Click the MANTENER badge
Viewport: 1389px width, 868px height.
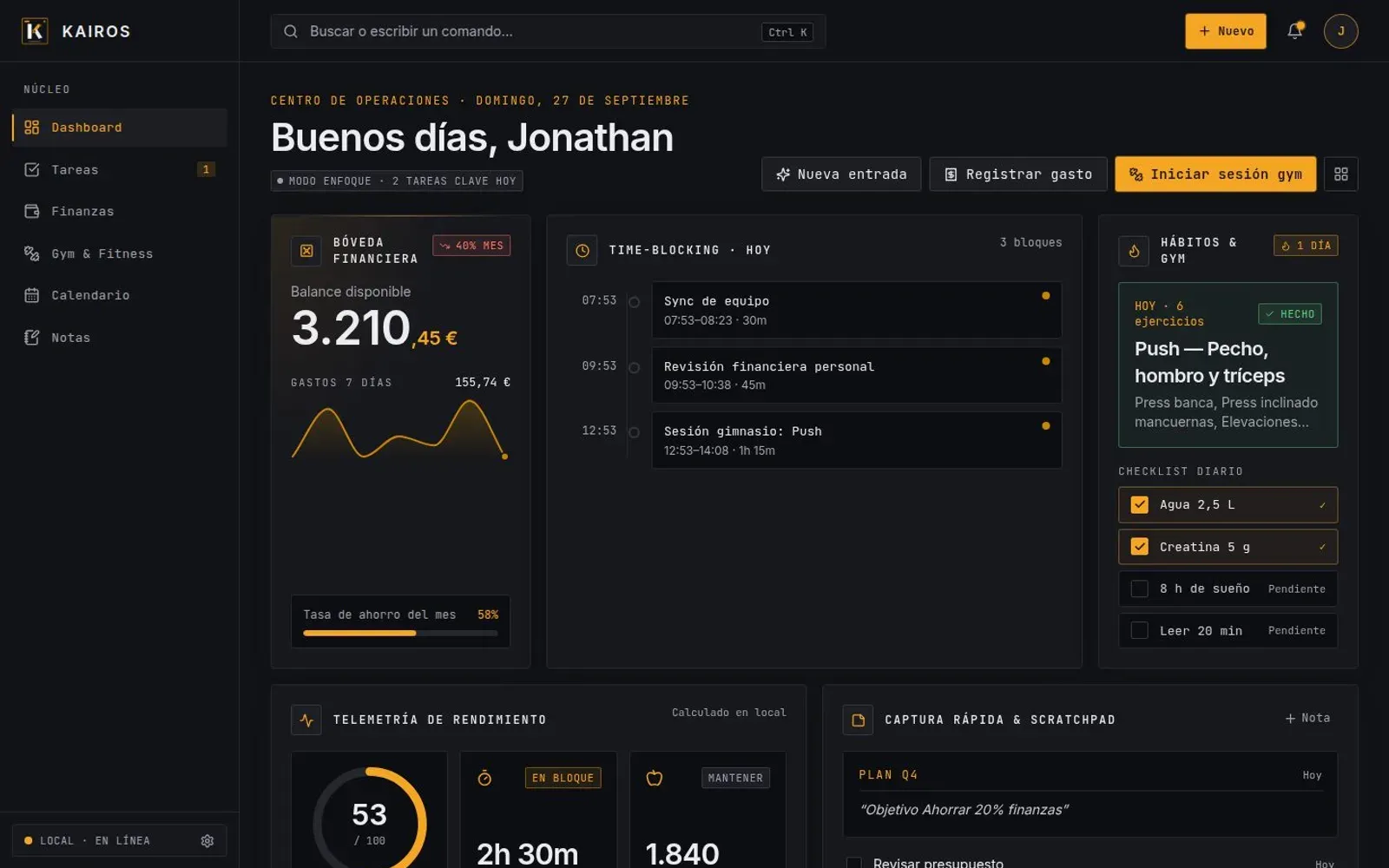(x=735, y=778)
